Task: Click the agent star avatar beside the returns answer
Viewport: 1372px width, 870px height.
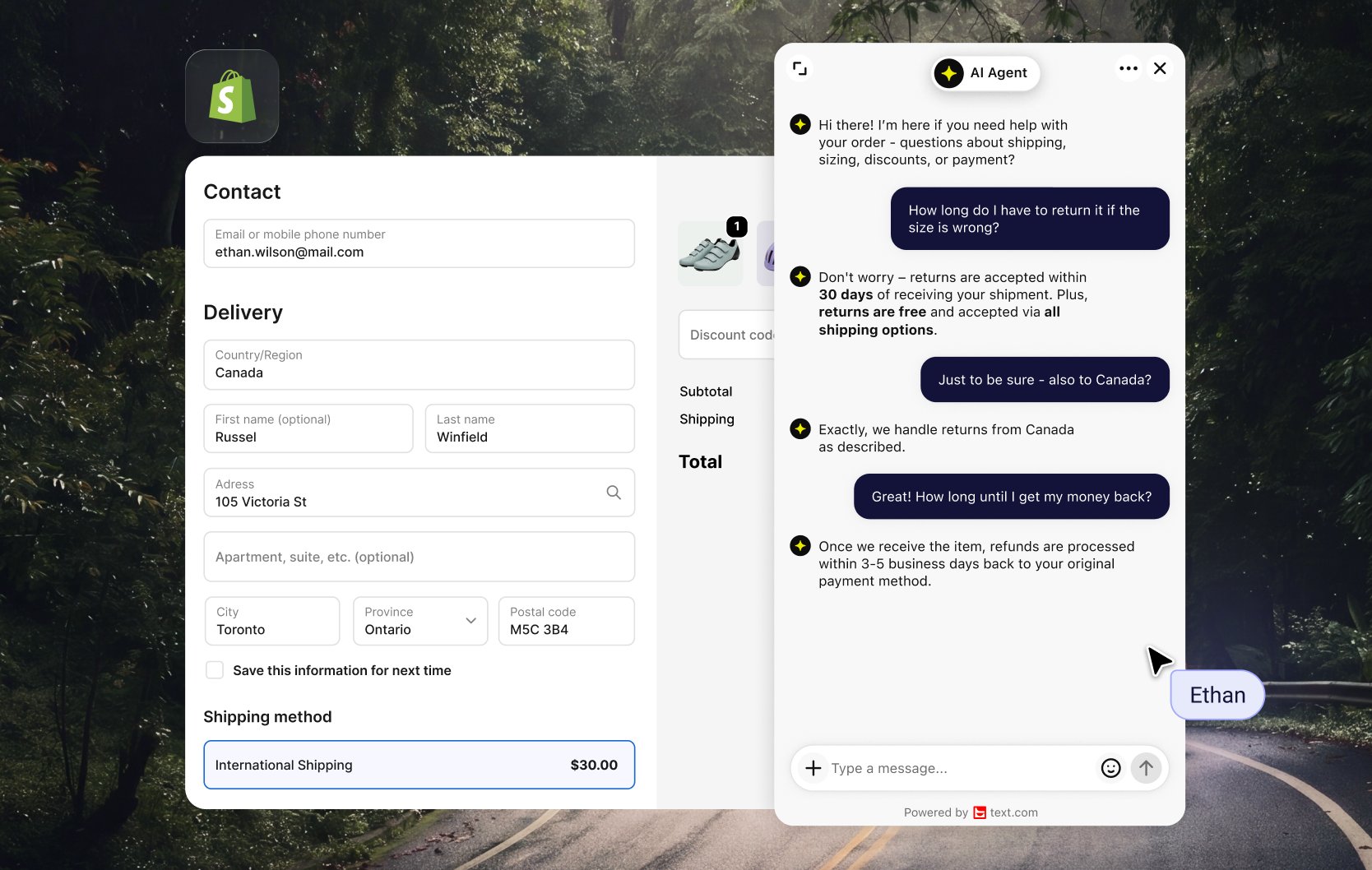Action: pos(800,276)
